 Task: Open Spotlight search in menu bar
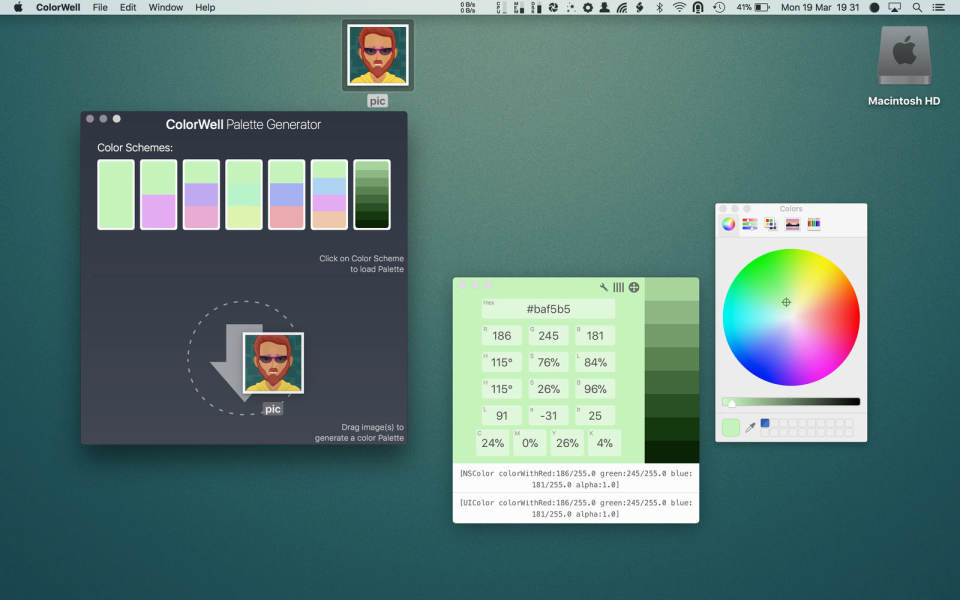point(917,7)
